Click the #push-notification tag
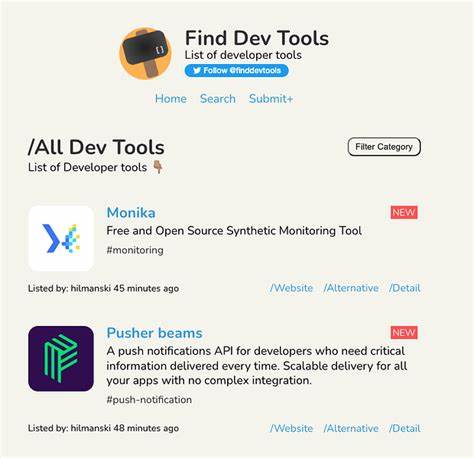The height and width of the screenshot is (458, 474). (149, 399)
